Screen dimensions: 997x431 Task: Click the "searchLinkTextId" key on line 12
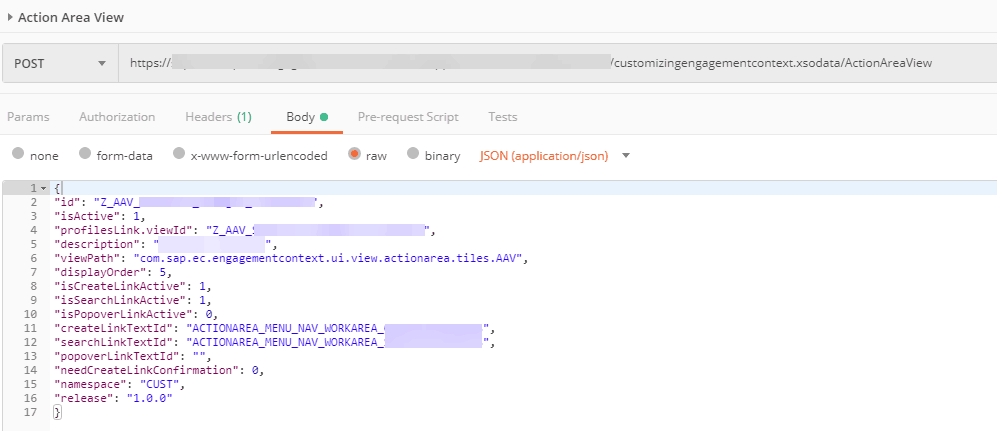113,342
